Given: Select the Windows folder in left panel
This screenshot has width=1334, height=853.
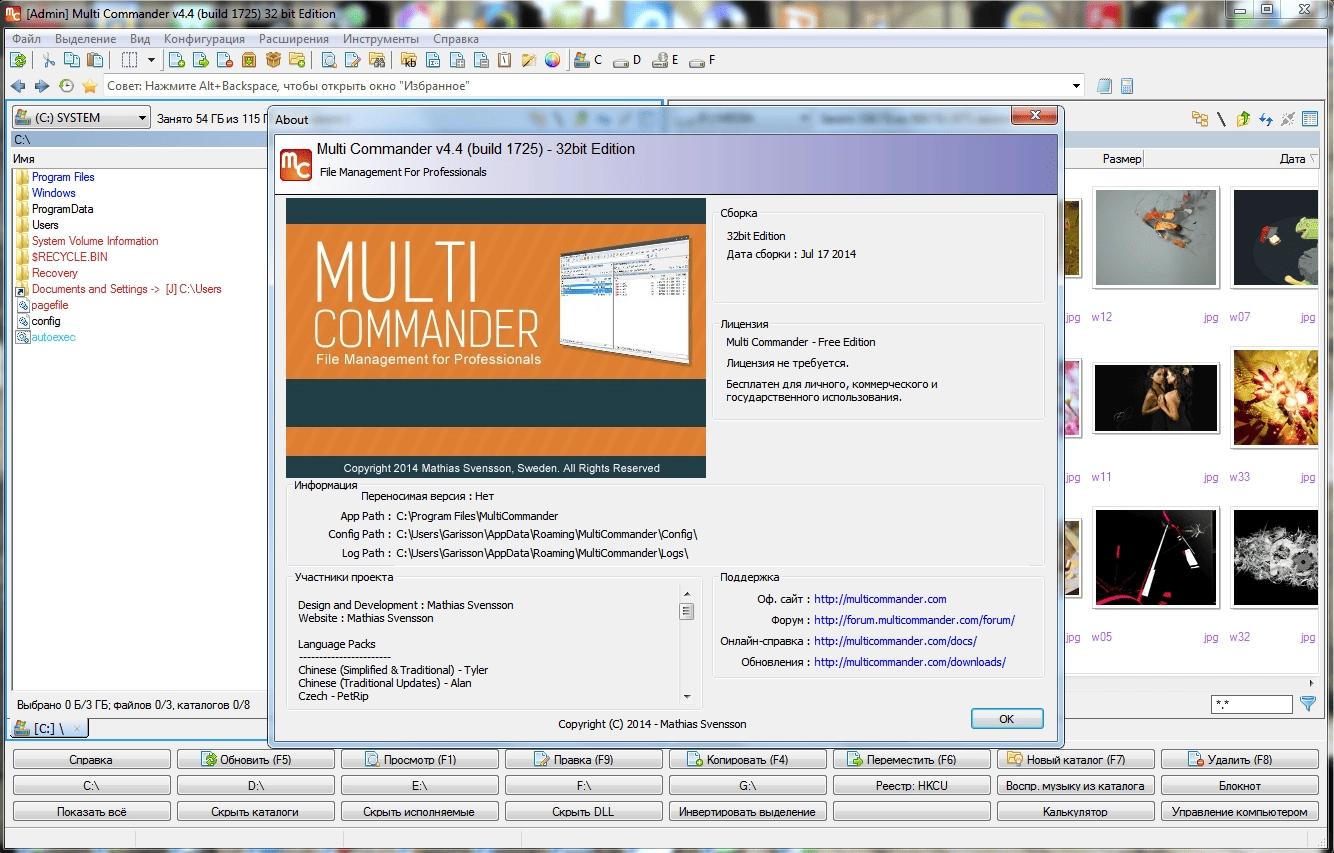Looking at the screenshot, I should click(53, 193).
